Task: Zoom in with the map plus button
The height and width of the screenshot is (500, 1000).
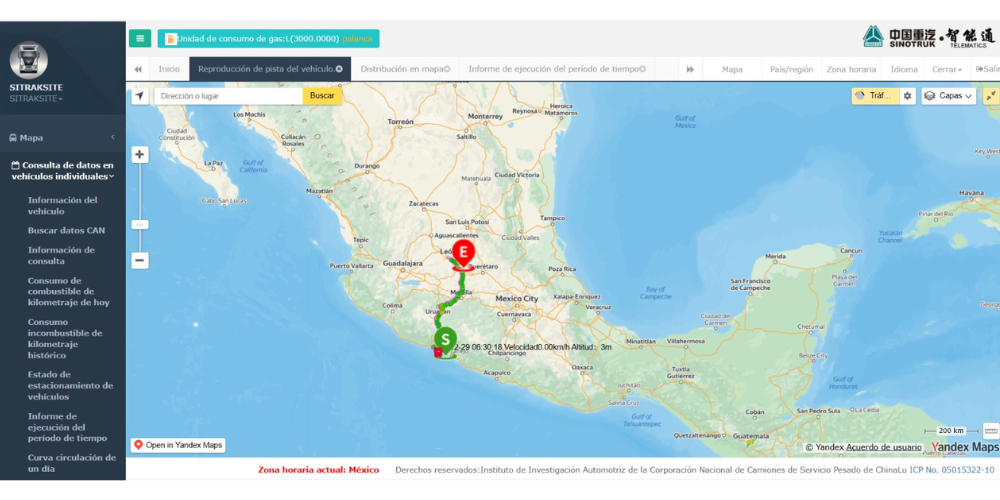Action: click(x=140, y=155)
